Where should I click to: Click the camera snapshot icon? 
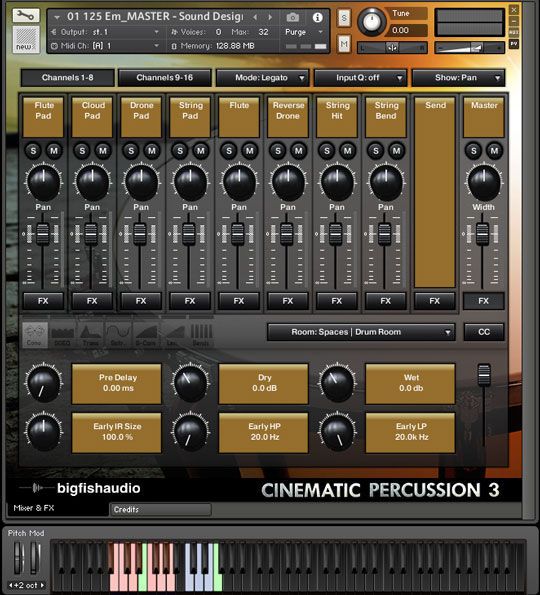tap(293, 17)
